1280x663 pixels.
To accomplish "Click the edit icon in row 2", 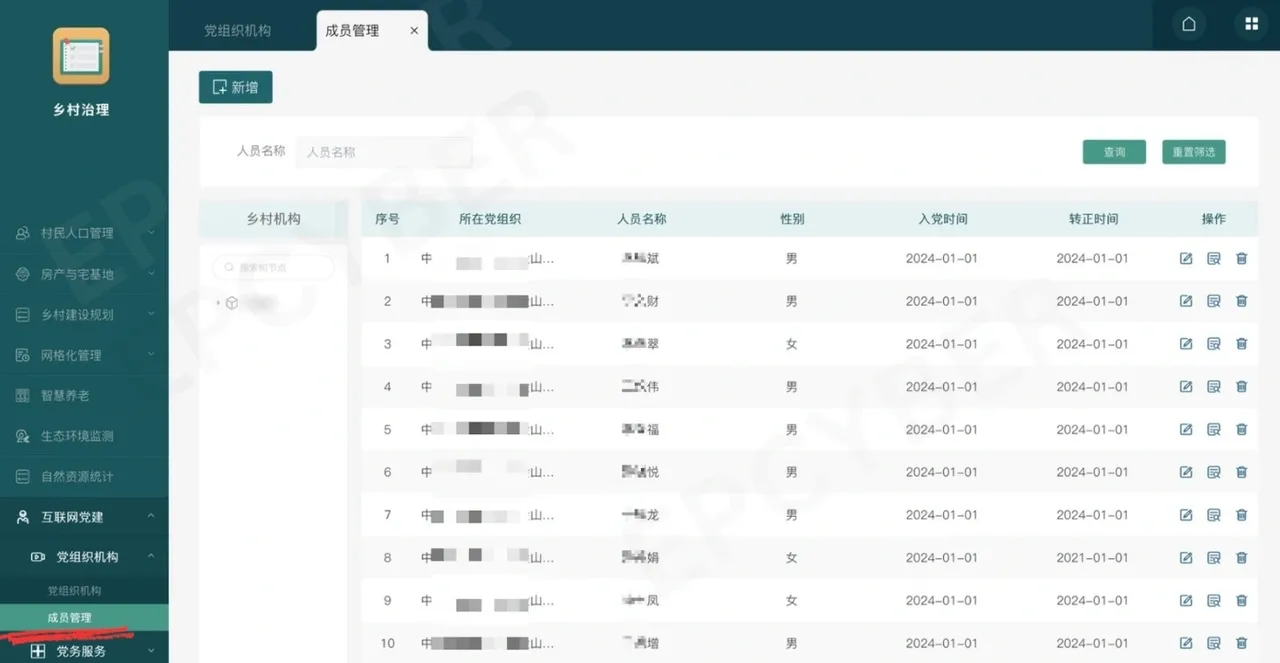I will click(1186, 301).
